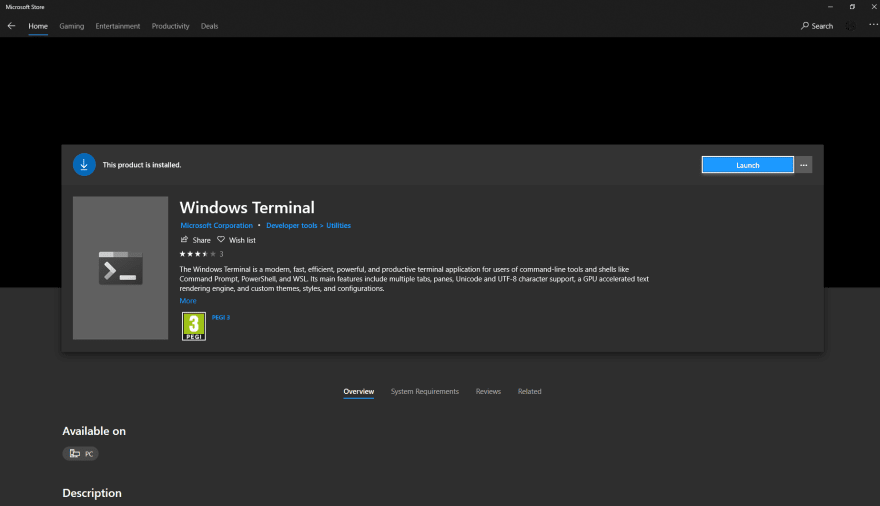Open the Microsoft Corporation publisher link
The image size is (880, 506).
(x=217, y=226)
